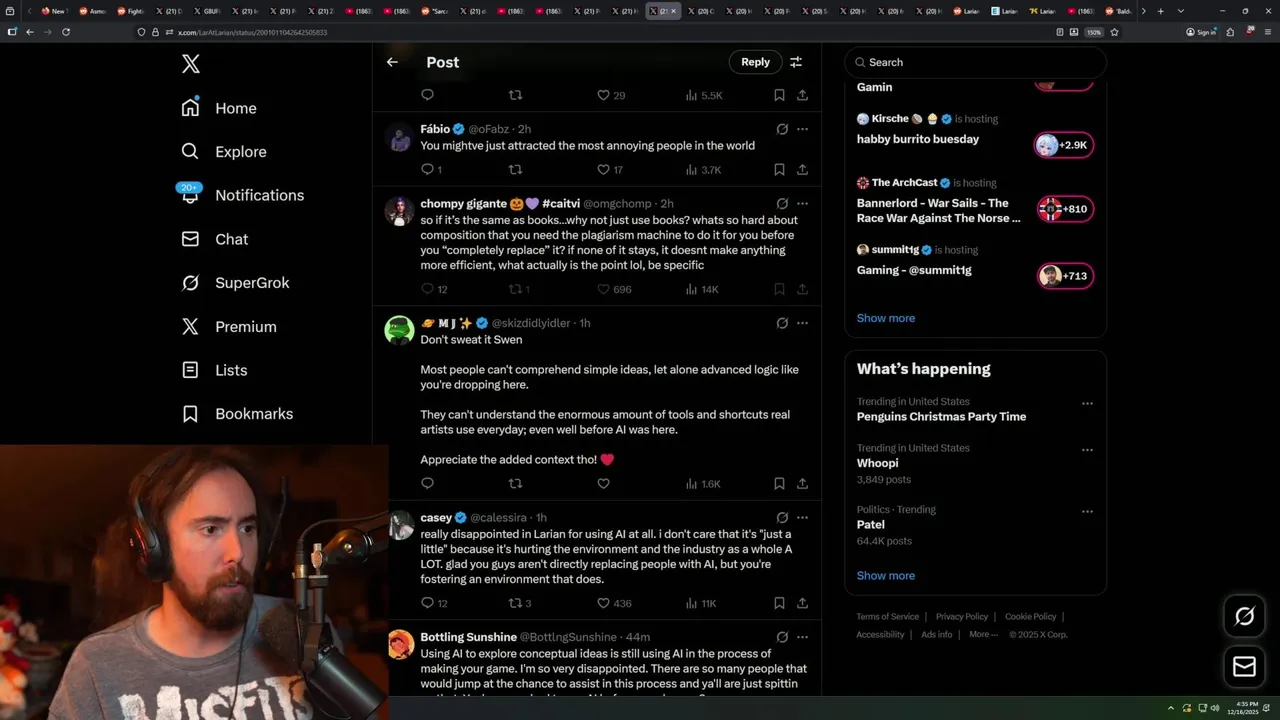
Task: Open options for the Whoopi trend
Action: pyautogui.click(x=1087, y=450)
